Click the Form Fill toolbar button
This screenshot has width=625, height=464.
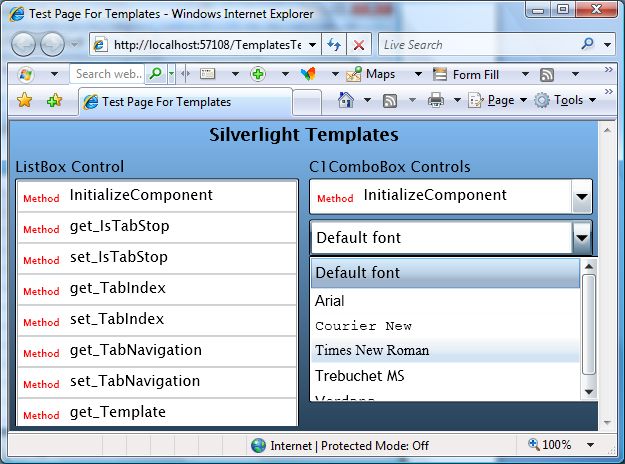466,75
